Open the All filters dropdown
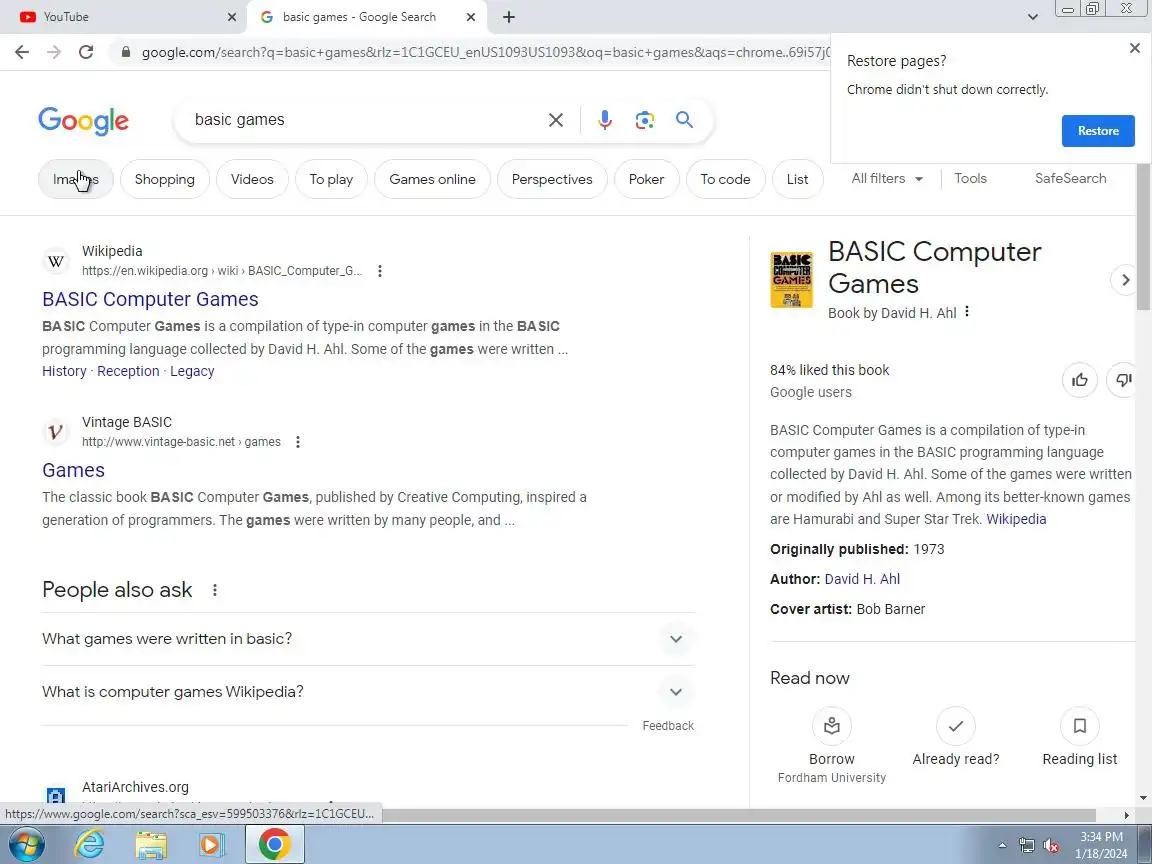Viewport: 1152px width, 864px height. point(887,179)
